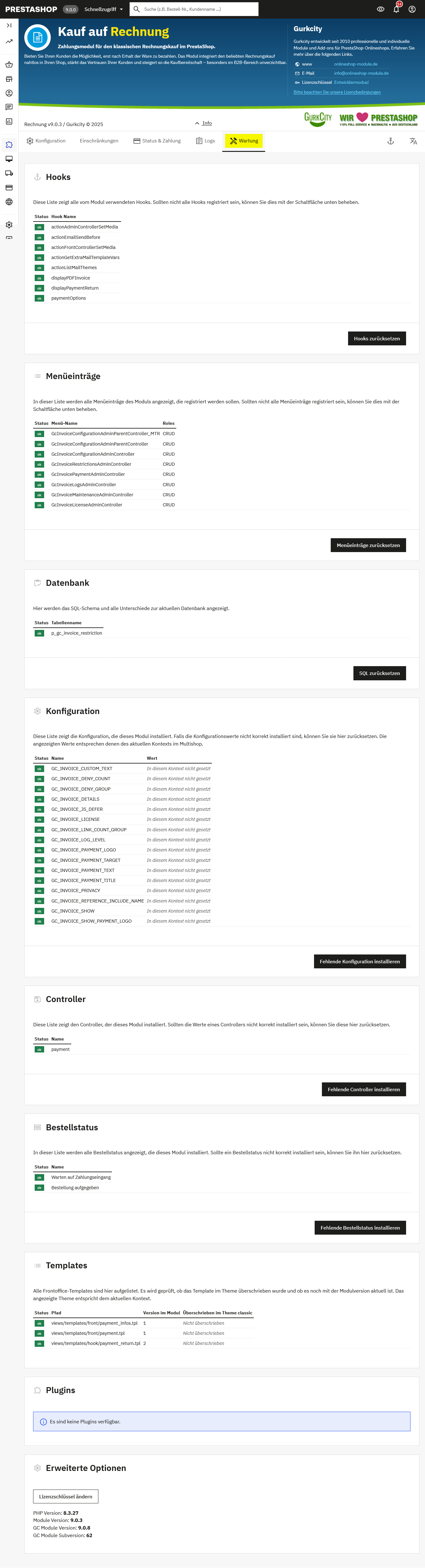The width and height of the screenshot is (425, 1568).
Task: Switch to the Logs tab
Action: click(x=205, y=141)
